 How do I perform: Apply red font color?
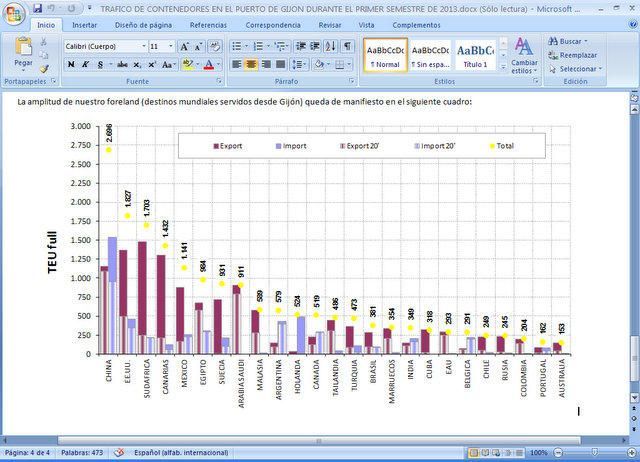coord(209,64)
